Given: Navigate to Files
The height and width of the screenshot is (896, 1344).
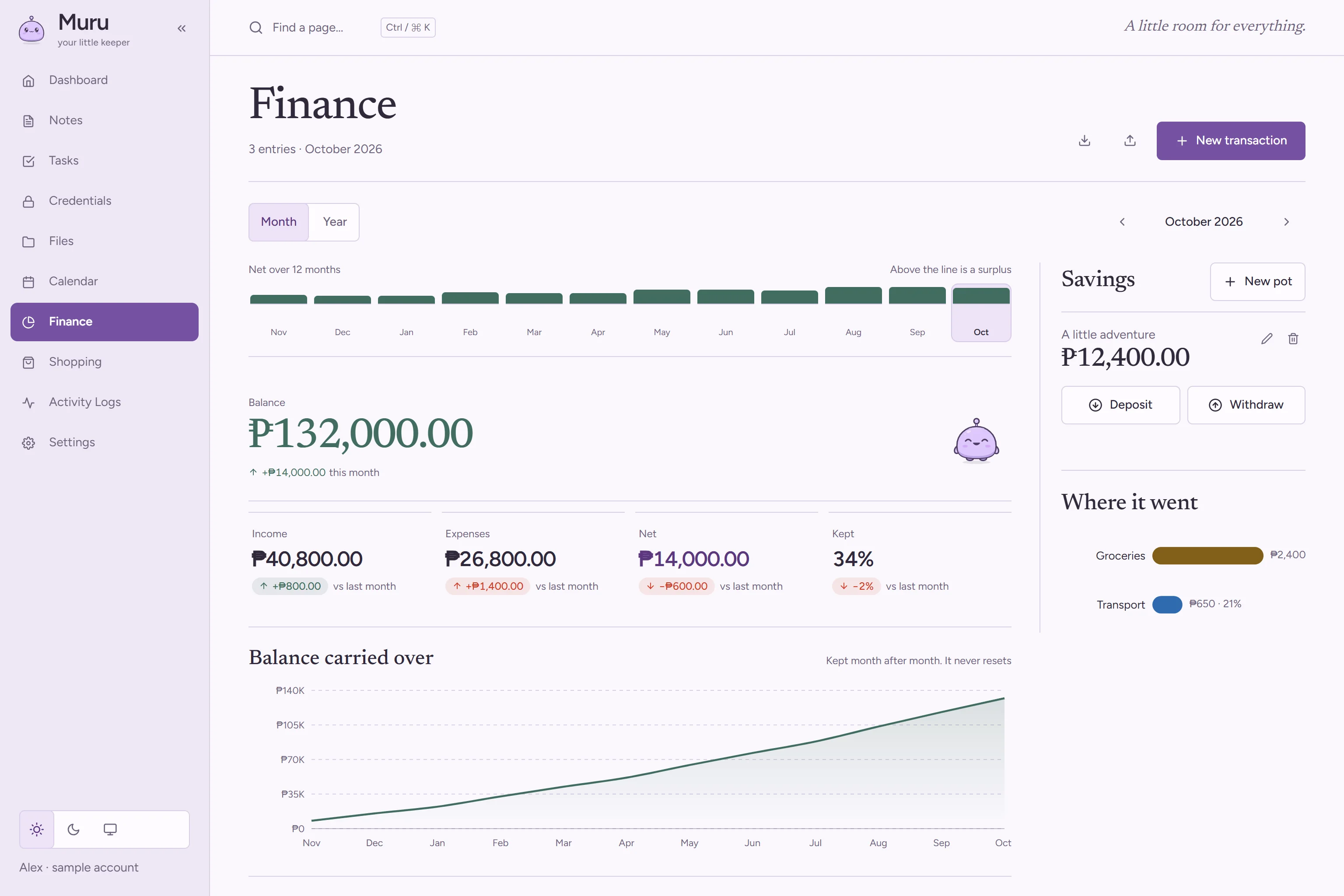Looking at the screenshot, I should pos(105,241).
